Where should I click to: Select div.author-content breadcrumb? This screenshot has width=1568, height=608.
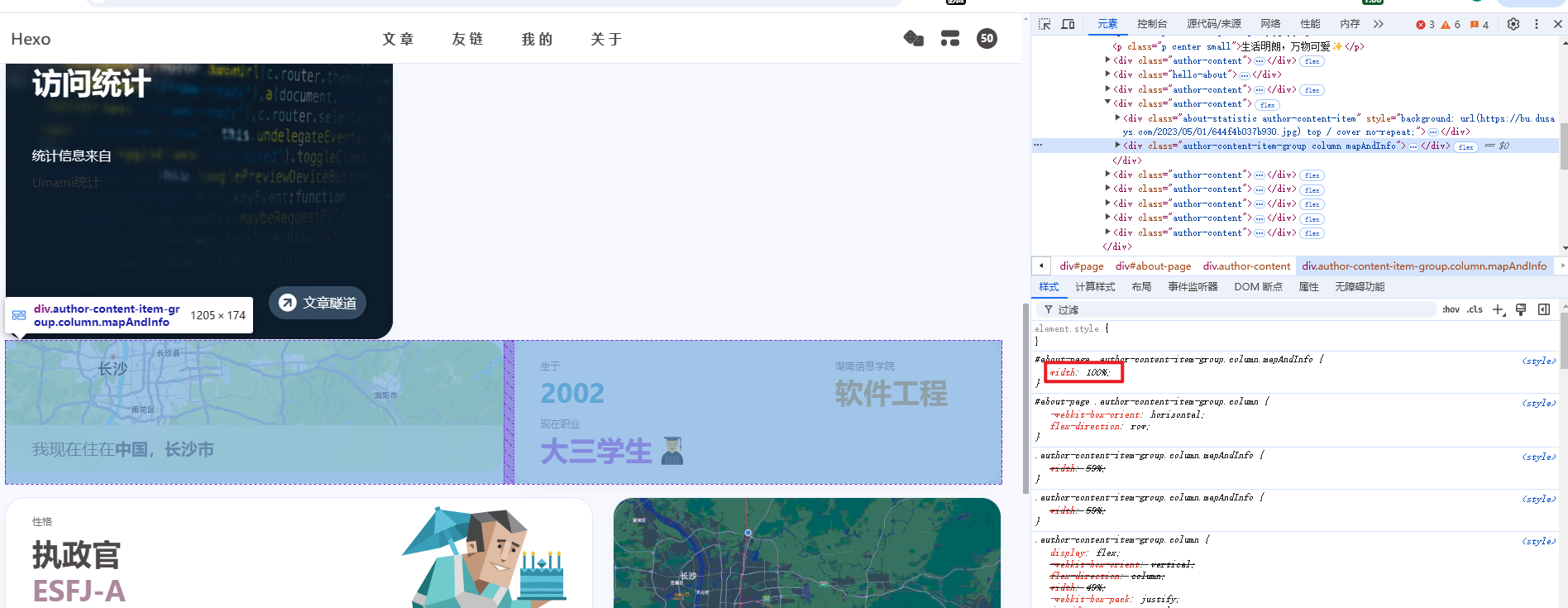pyautogui.click(x=1246, y=266)
